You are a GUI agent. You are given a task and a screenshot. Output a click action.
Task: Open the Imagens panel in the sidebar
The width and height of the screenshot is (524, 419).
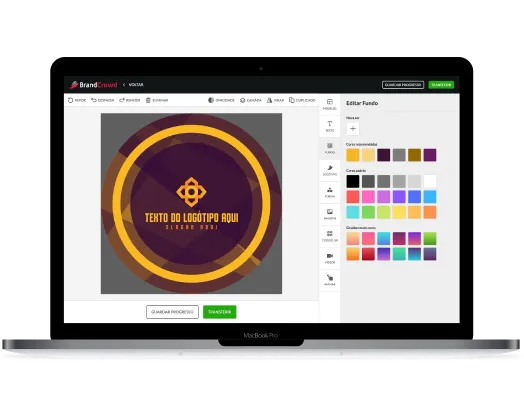[x=330, y=214]
